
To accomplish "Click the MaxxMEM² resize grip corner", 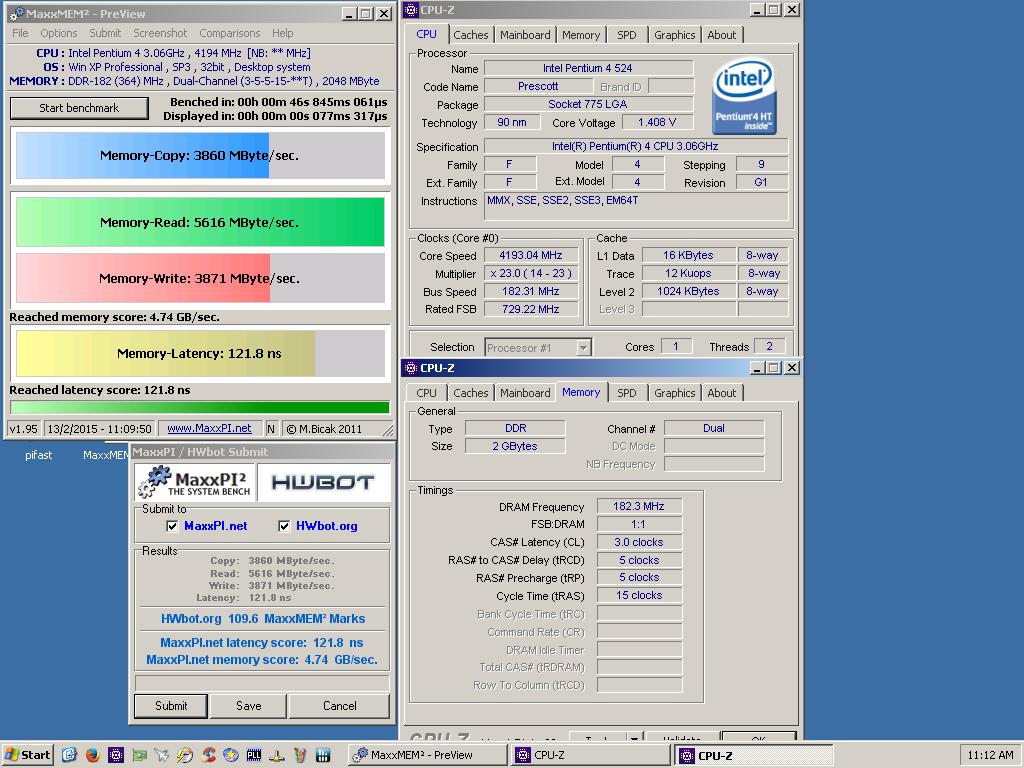I will pyautogui.click(x=388, y=430).
